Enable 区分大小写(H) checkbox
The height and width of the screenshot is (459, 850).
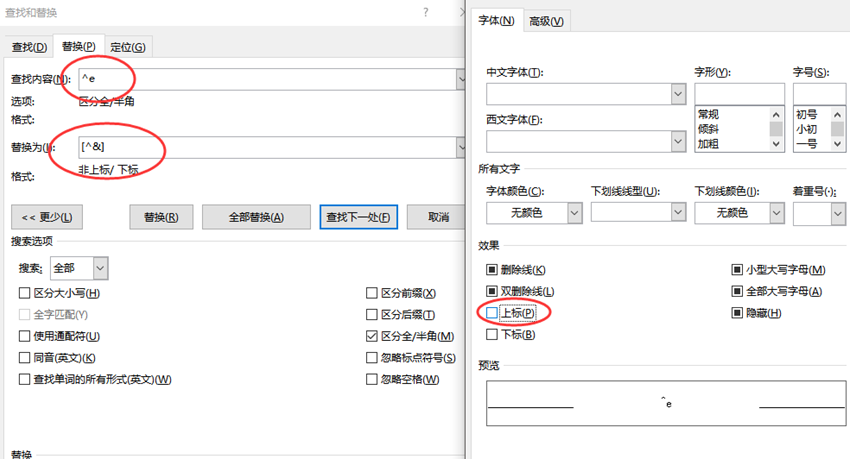click(x=24, y=293)
